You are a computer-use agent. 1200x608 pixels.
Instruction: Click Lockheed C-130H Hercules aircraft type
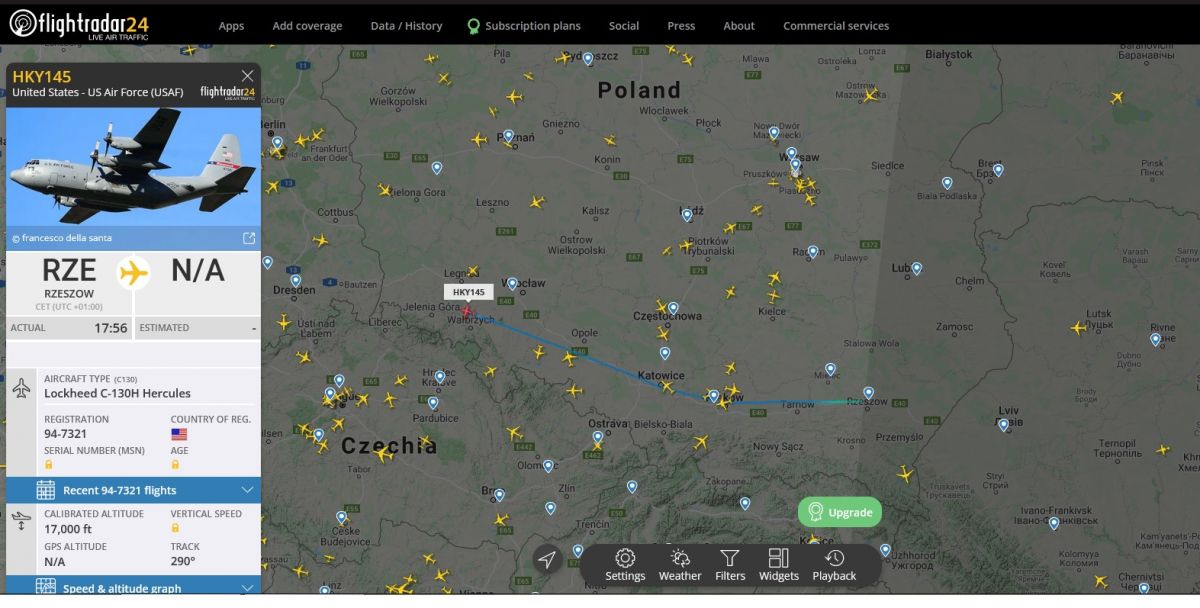pyautogui.click(x=117, y=393)
